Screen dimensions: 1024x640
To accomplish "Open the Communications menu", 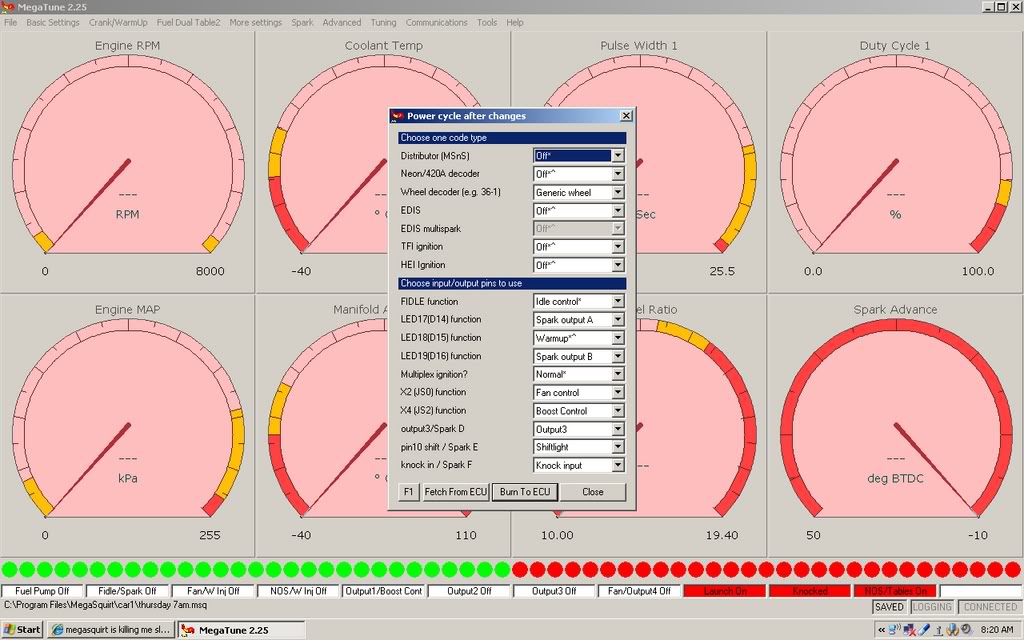I will (436, 22).
